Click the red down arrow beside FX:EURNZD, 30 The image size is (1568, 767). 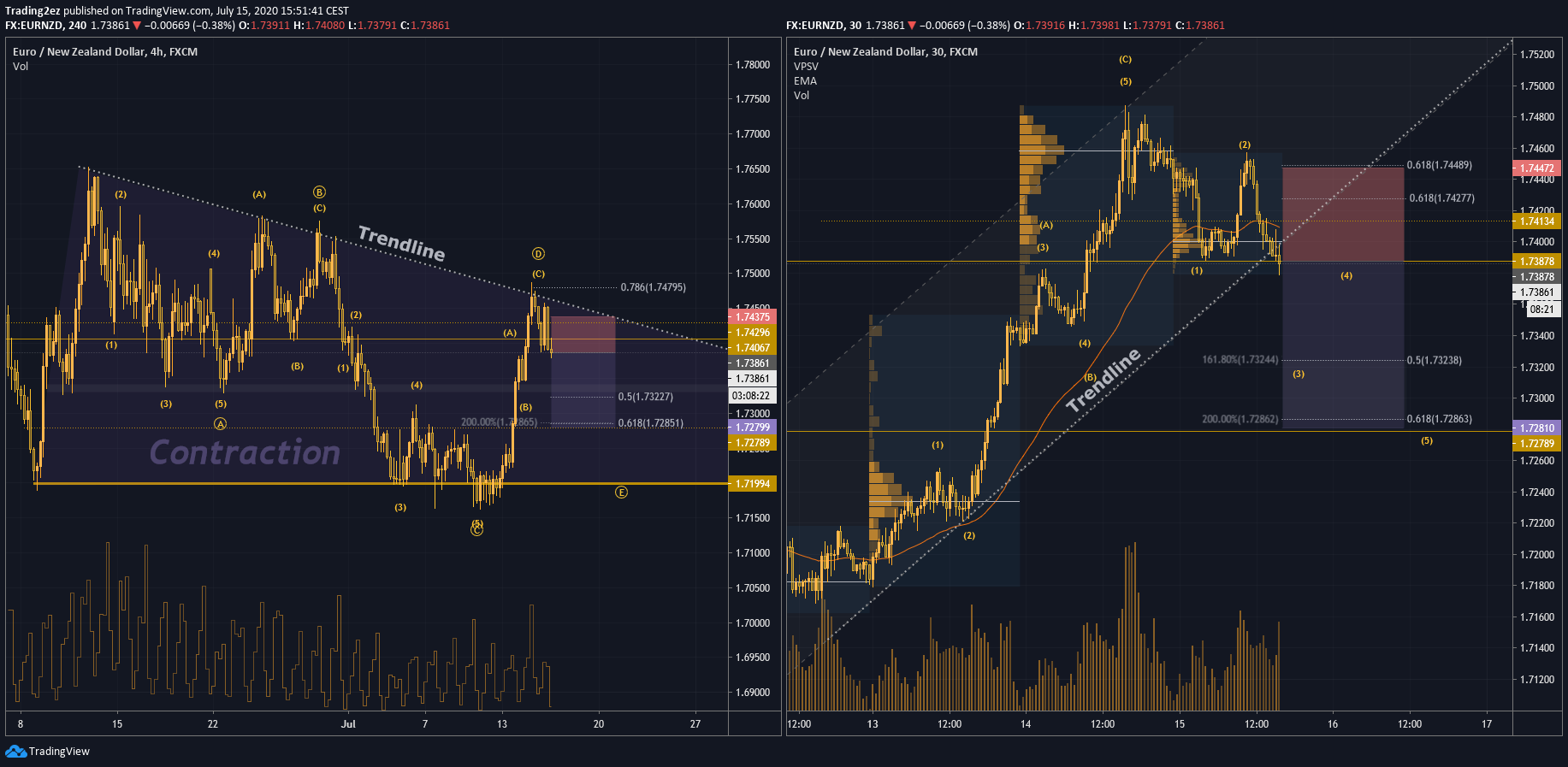coord(912,26)
